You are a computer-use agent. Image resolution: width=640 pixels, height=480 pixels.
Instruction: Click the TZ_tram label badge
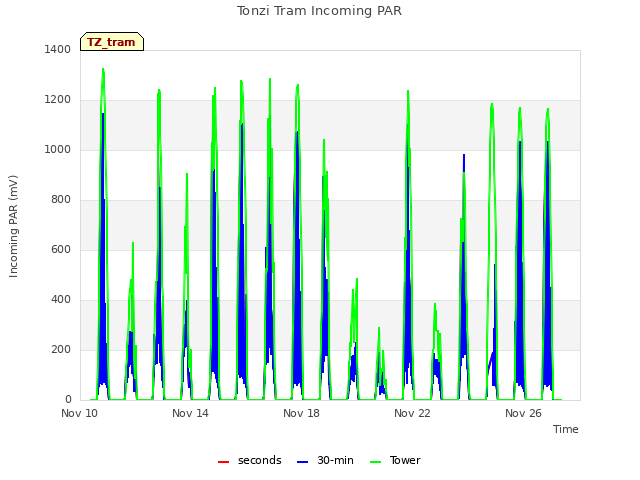pyautogui.click(x=112, y=42)
